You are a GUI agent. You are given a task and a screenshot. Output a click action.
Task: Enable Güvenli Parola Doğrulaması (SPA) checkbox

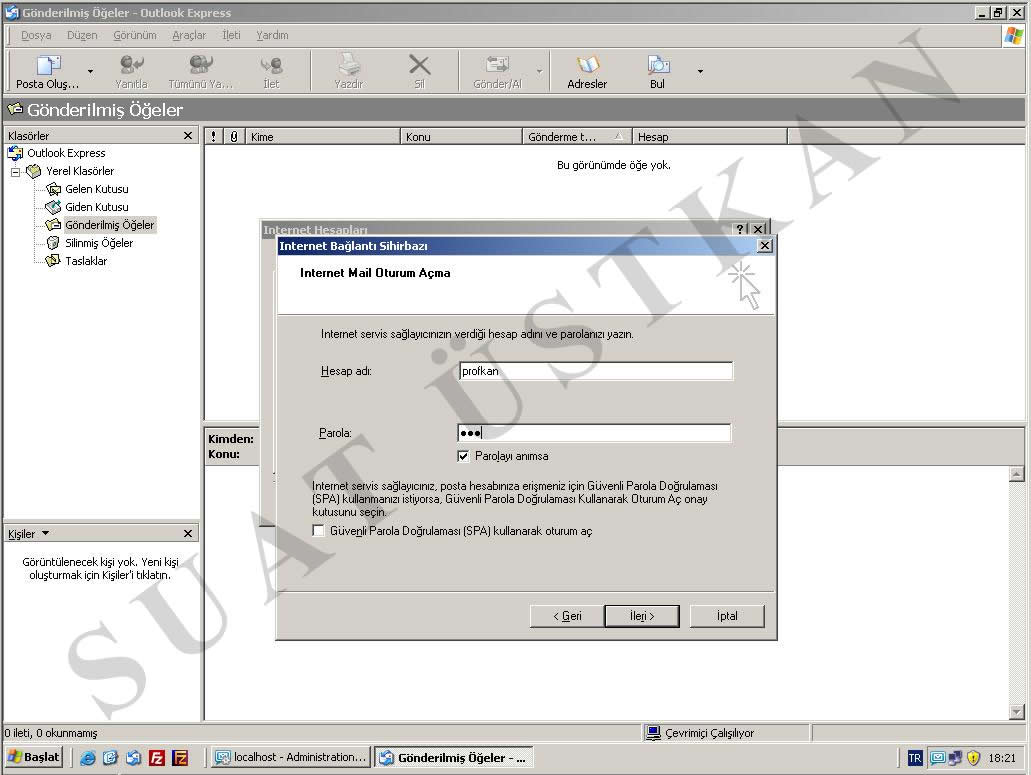click(x=319, y=530)
